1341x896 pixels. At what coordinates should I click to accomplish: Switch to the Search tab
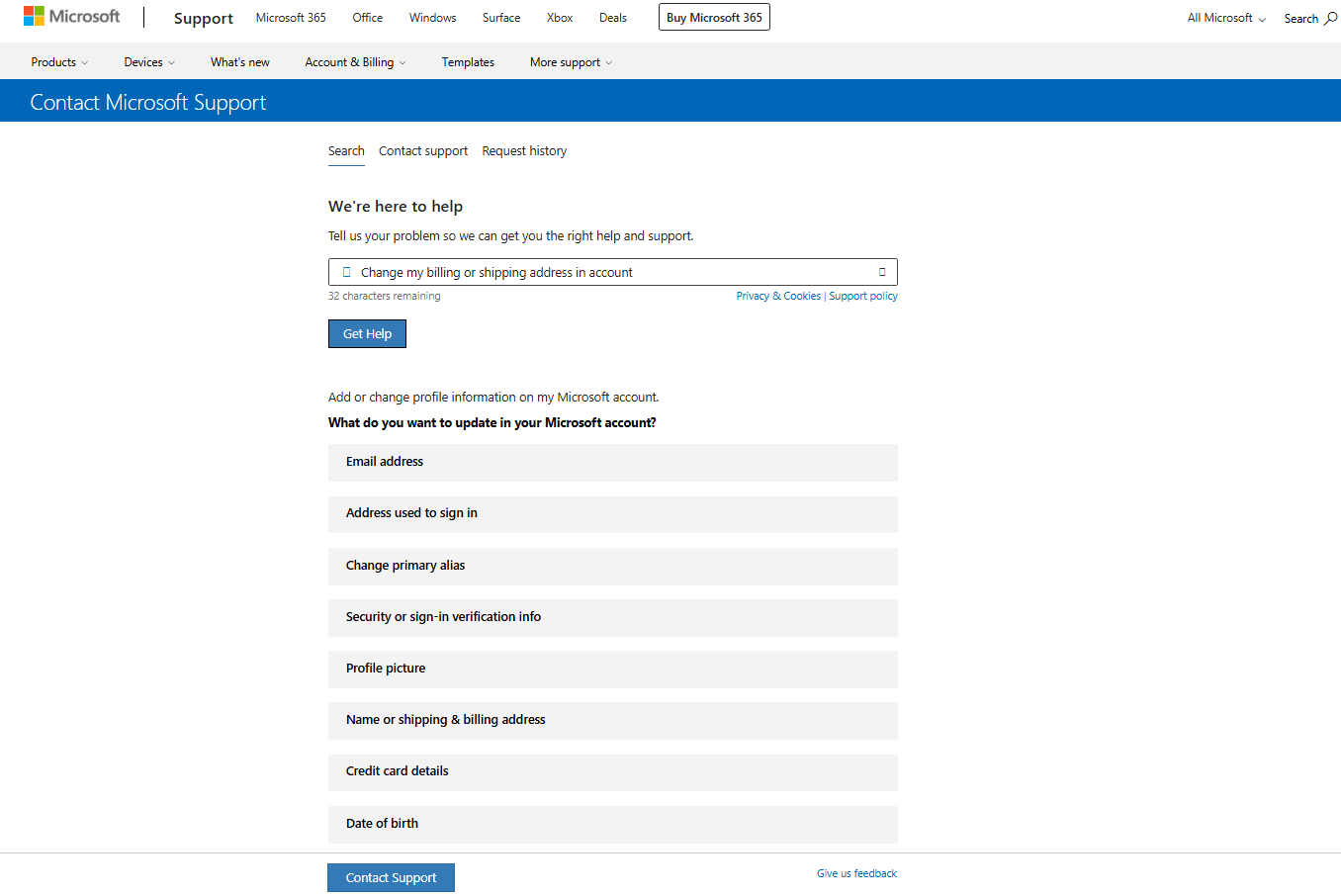pyautogui.click(x=346, y=151)
